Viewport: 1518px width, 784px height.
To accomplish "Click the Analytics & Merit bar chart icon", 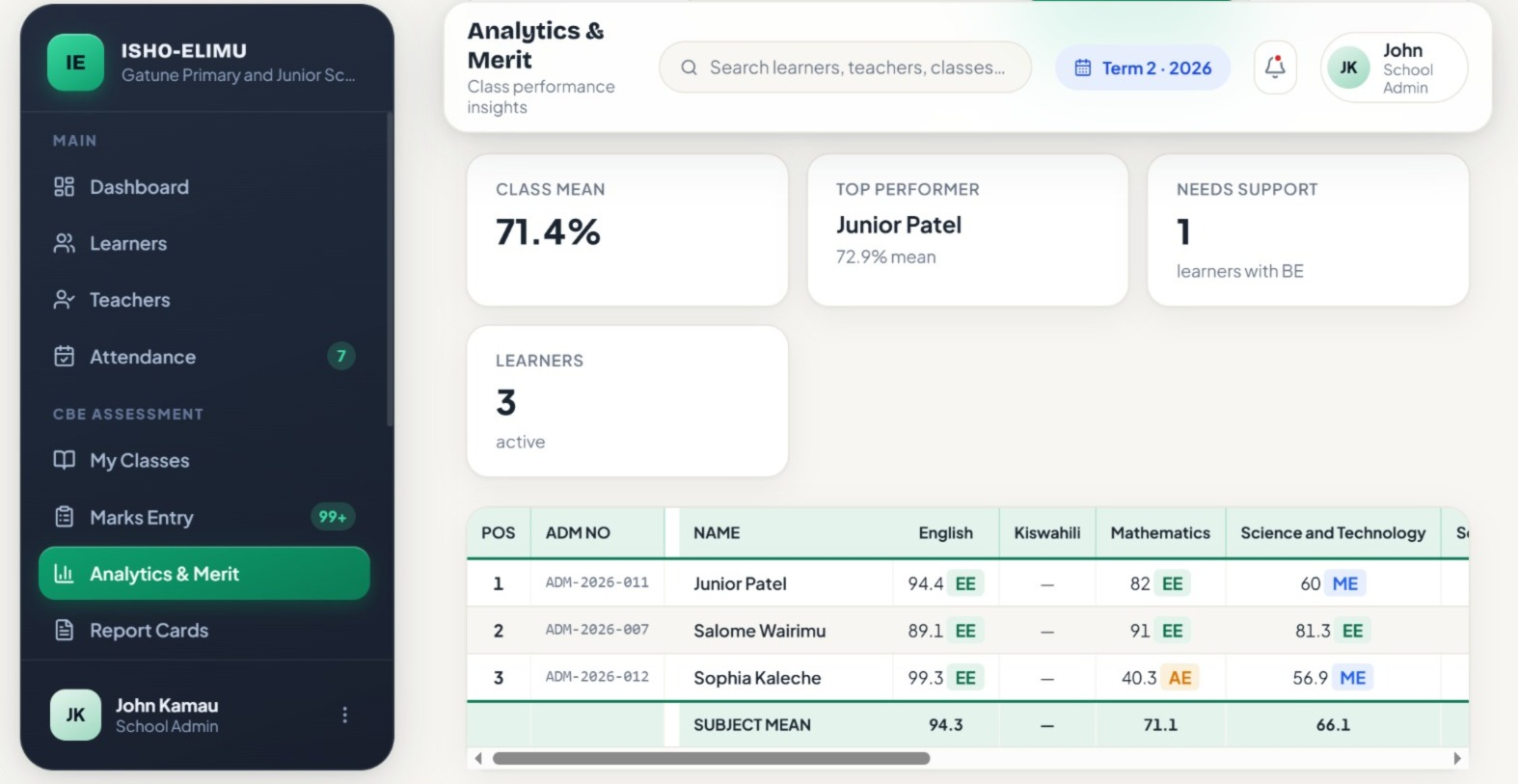I will pyautogui.click(x=64, y=574).
